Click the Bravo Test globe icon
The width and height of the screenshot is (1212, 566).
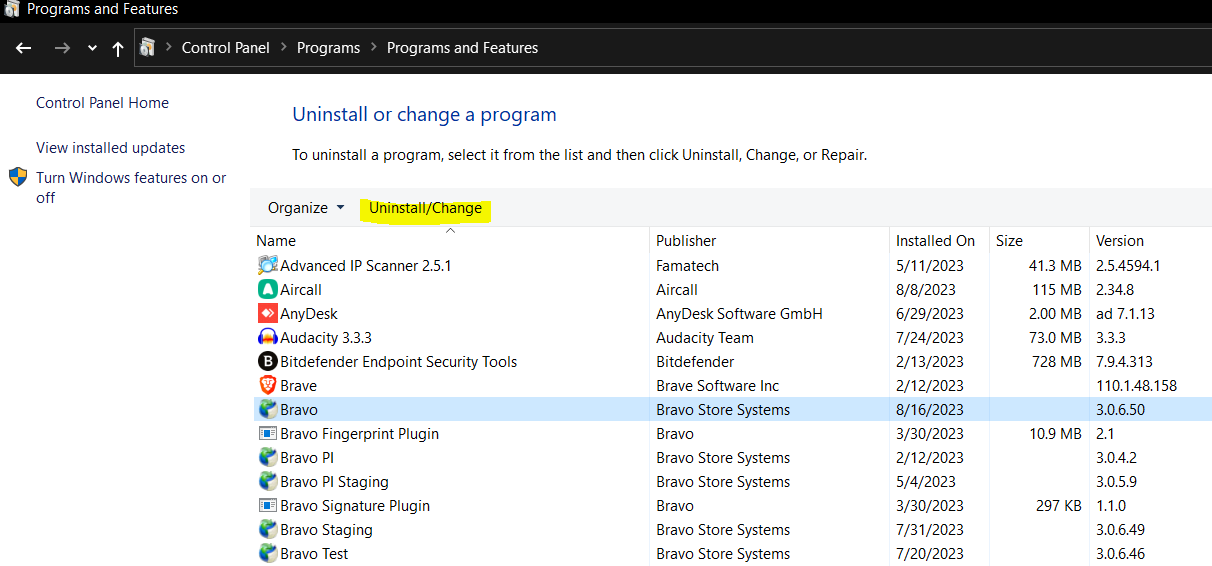[267, 554]
